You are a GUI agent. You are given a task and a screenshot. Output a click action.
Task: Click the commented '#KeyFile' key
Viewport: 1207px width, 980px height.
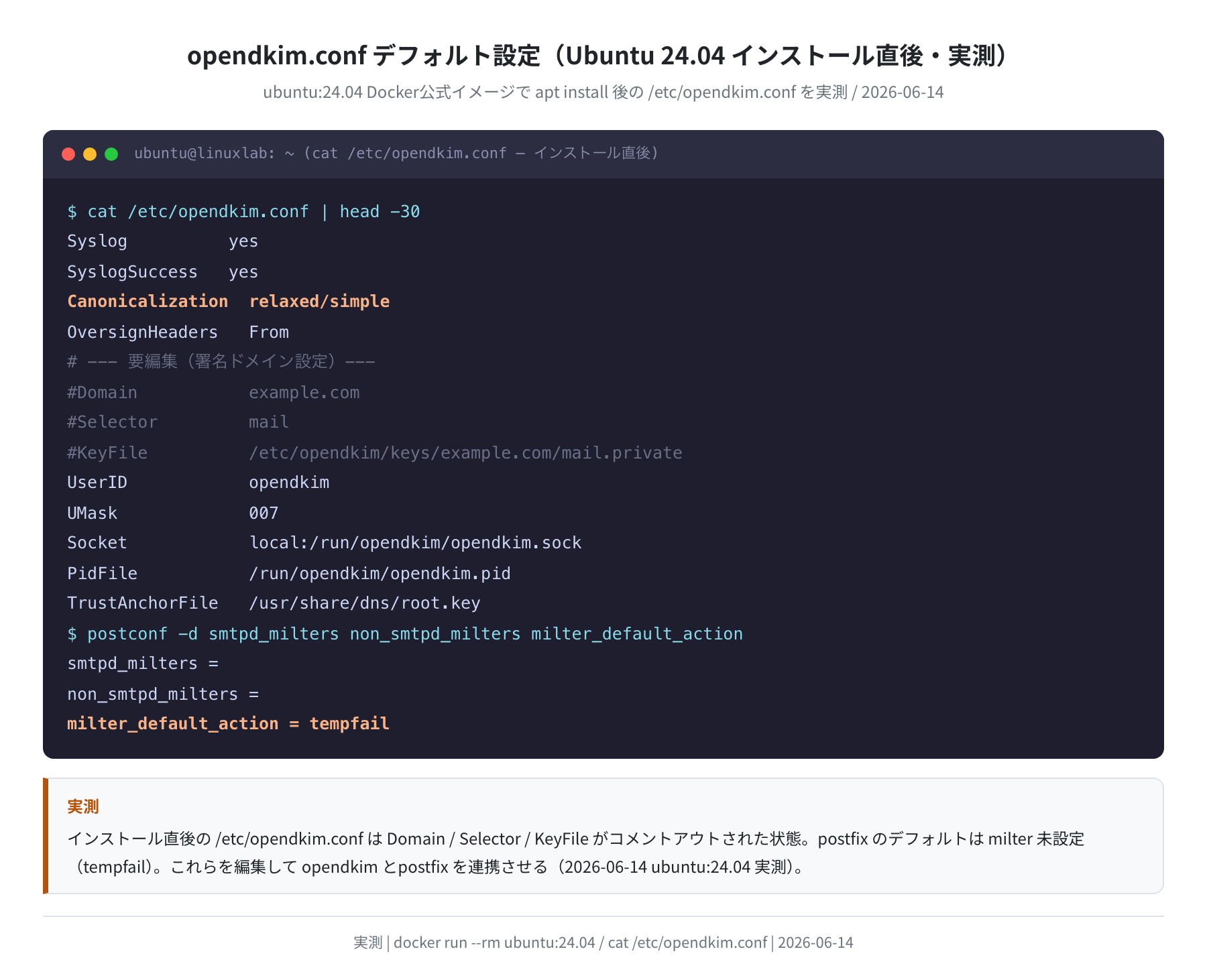(107, 453)
